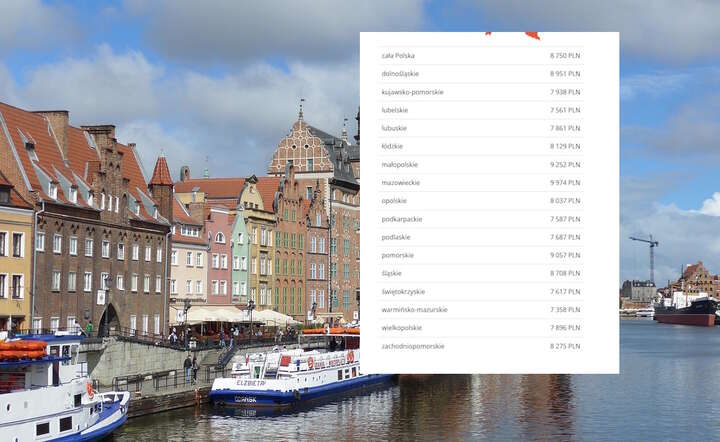Click the 'mazowieckie' region name
Image resolution: width=720 pixels, height=442 pixels.
[x=401, y=183]
